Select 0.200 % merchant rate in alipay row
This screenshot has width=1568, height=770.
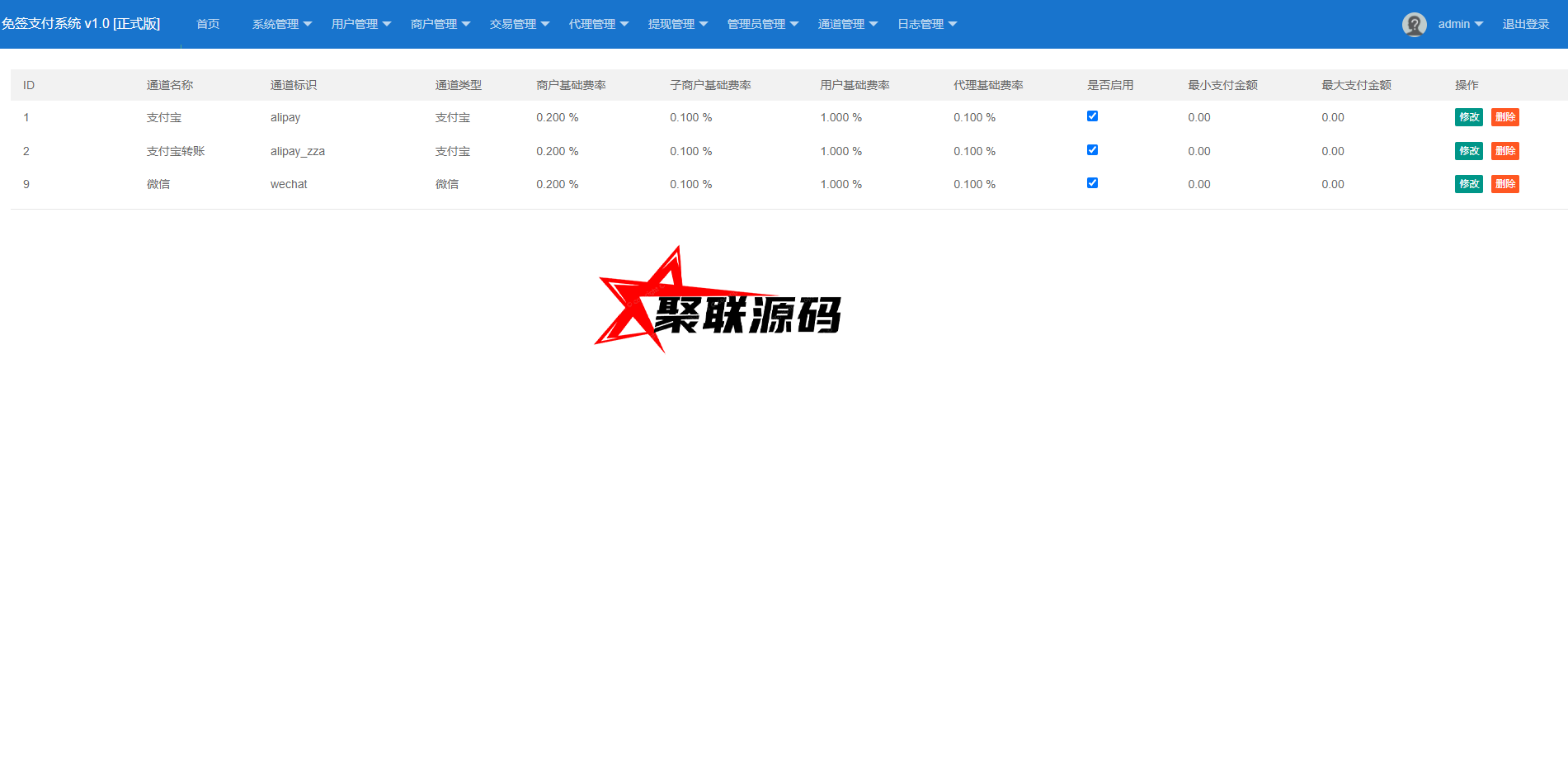[x=558, y=117]
